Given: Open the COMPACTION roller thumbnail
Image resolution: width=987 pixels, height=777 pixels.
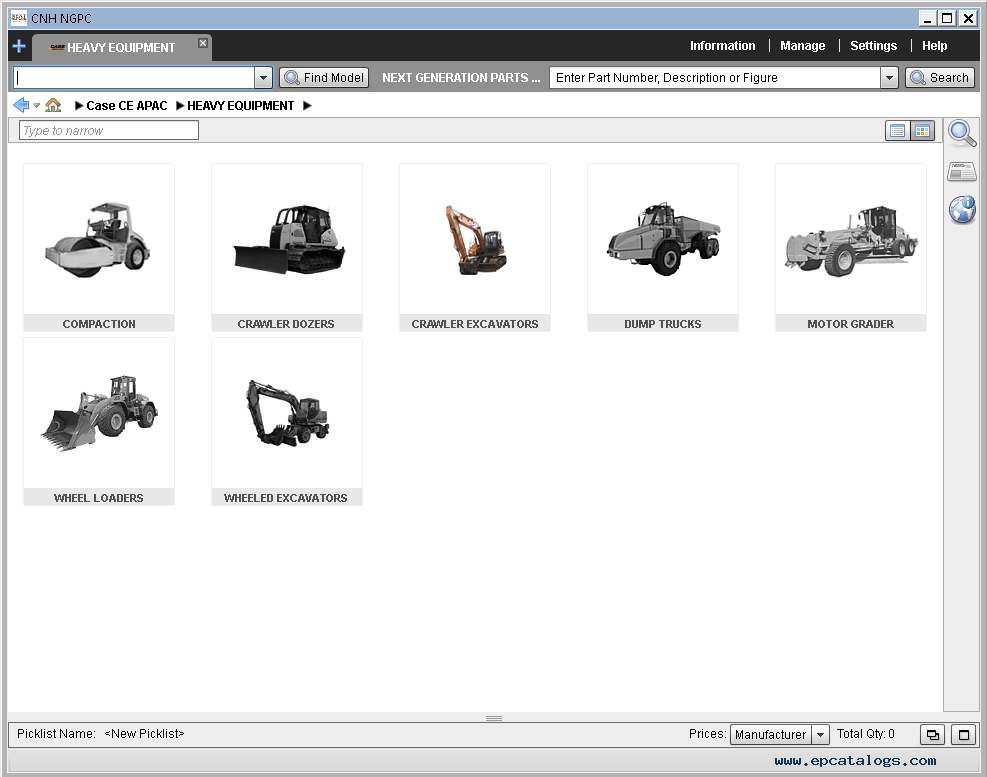Looking at the screenshot, I should tap(99, 239).
